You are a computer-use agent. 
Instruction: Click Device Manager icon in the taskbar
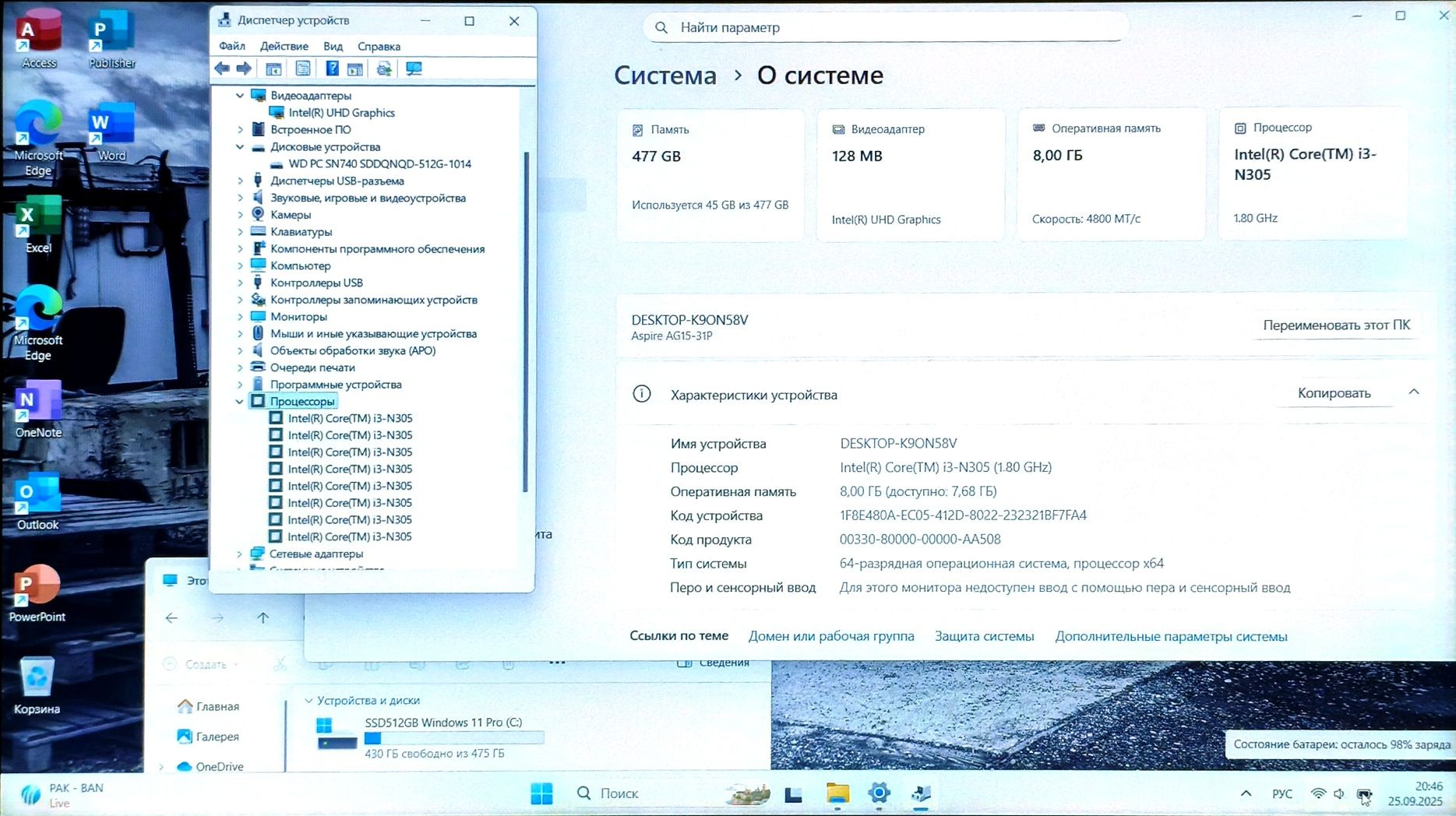tap(921, 793)
